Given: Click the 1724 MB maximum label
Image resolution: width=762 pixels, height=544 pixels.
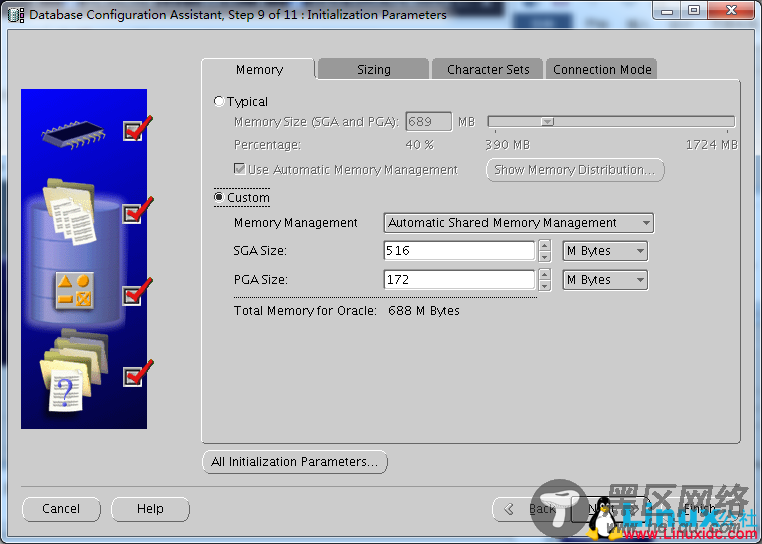Looking at the screenshot, I should tap(712, 145).
